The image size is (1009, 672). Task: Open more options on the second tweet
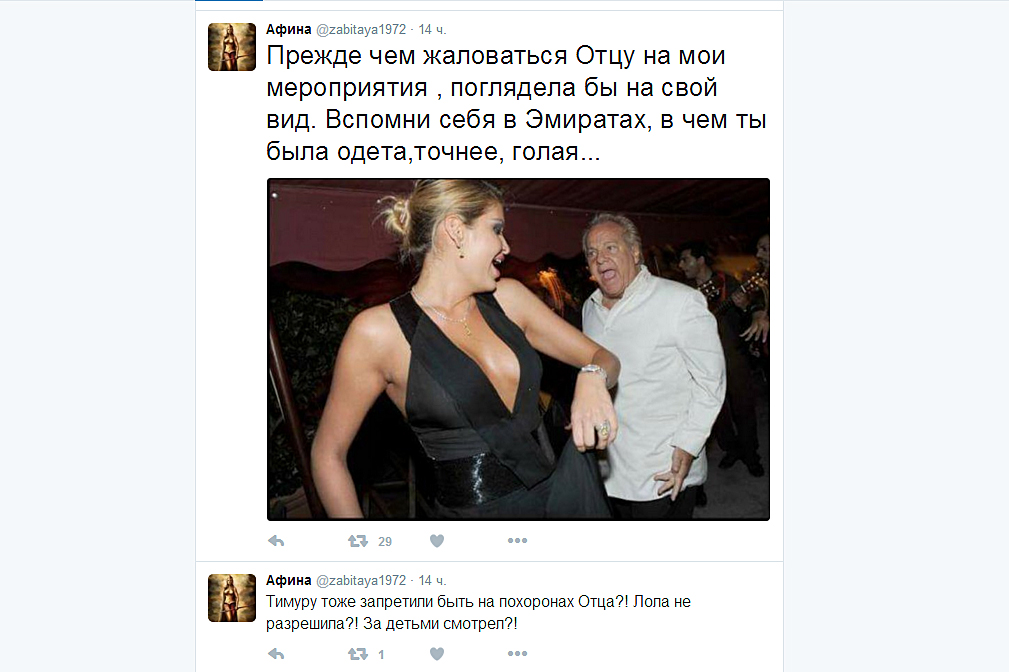pyautogui.click(x=517, y=654)
